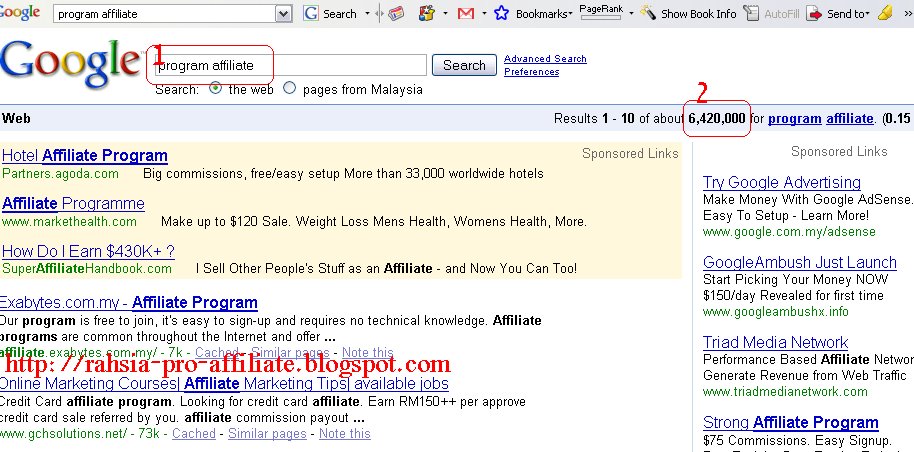Open the toolbar search box dropdown arrow
Screen dimensions: 914x452
283,14
